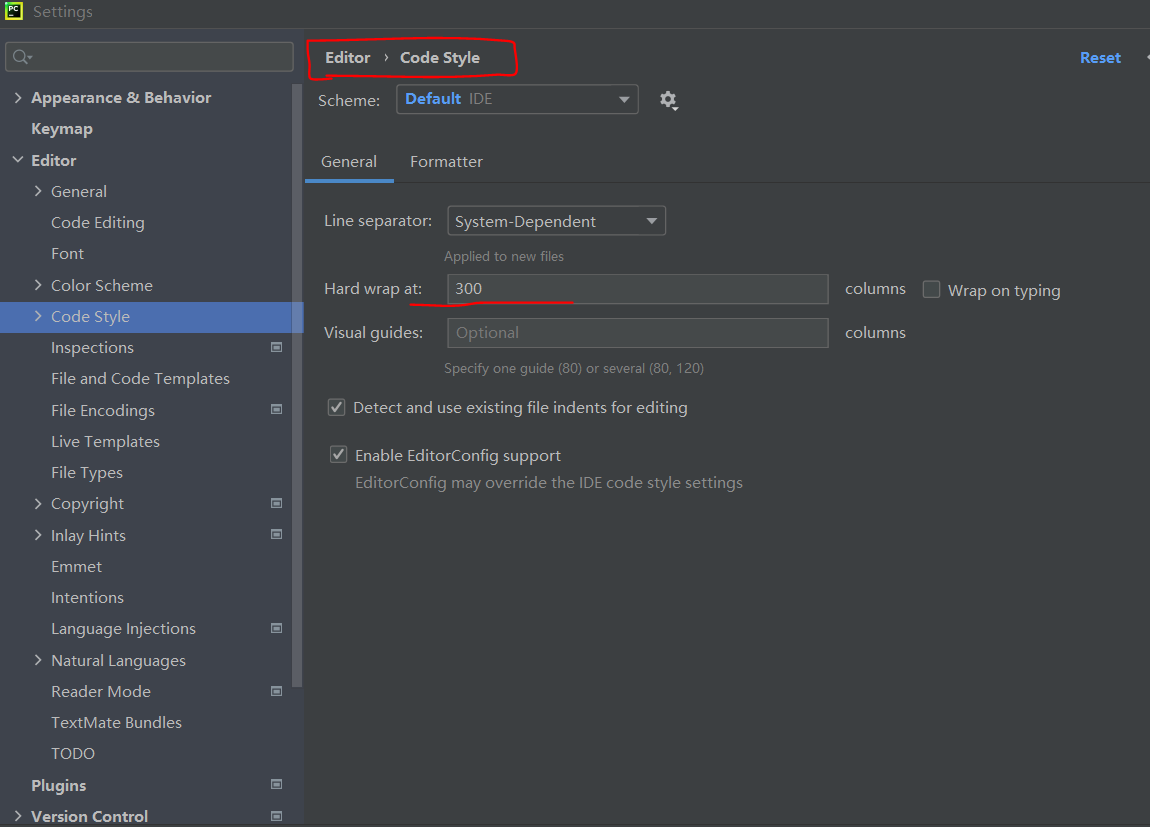Image resolution: width=1150 pixels, height=827 pixels.
Task: Open TextMate Bundles settings
Action: click(x=116, y=722)
